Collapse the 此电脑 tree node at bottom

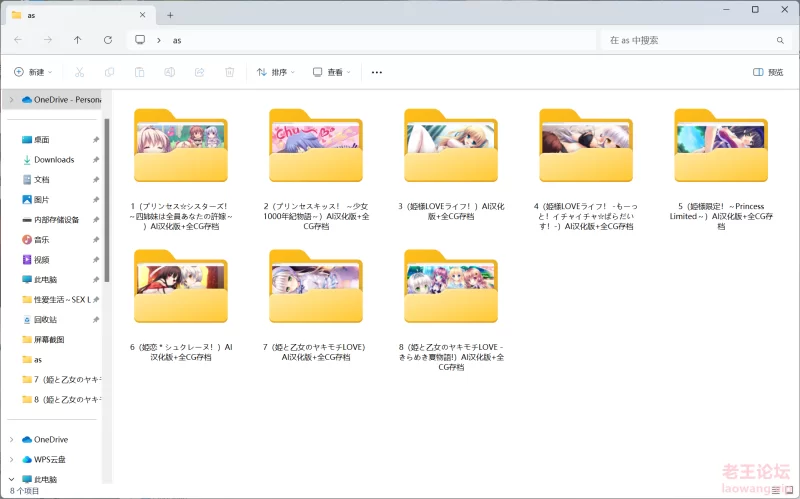click(11, 479)
